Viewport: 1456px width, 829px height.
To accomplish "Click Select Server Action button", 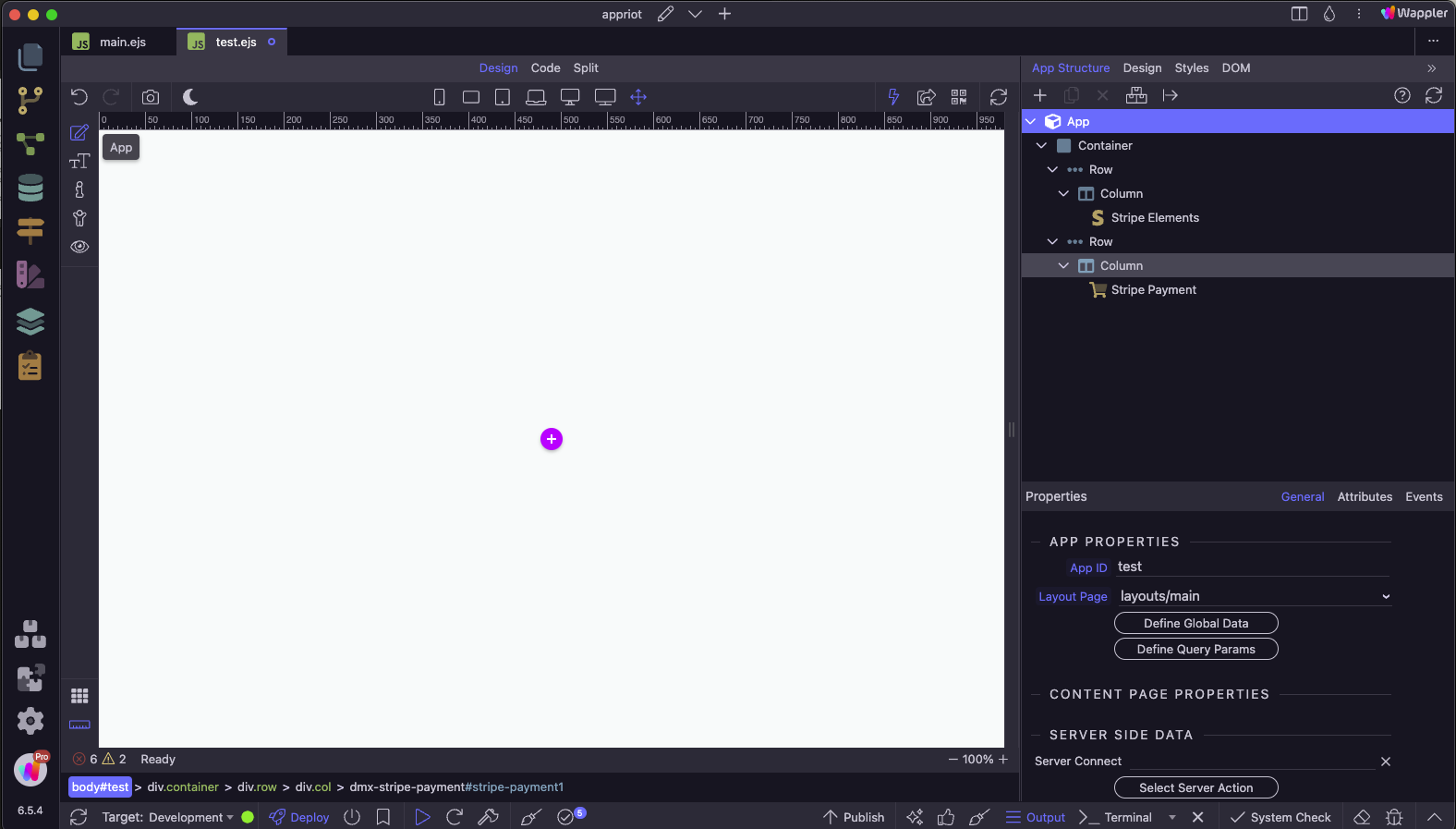I will [x=1196, y=788].
